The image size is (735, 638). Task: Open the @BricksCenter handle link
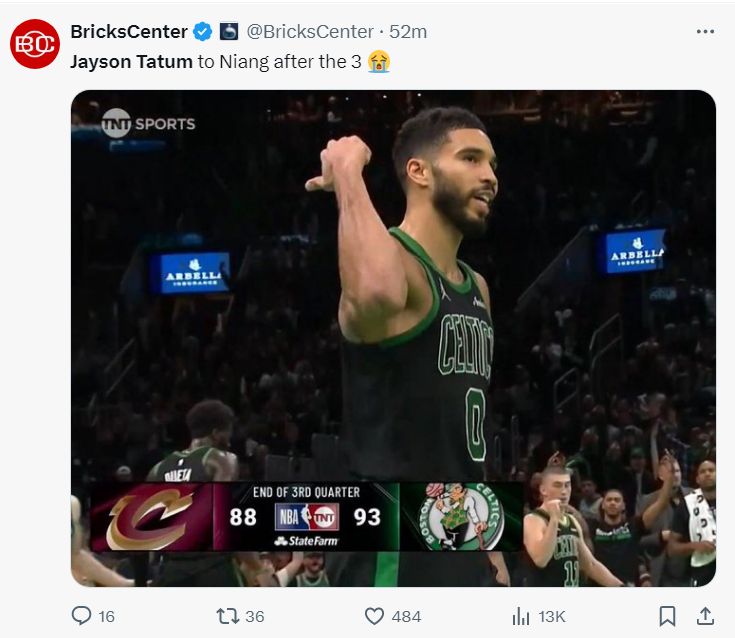click(309, 32)
